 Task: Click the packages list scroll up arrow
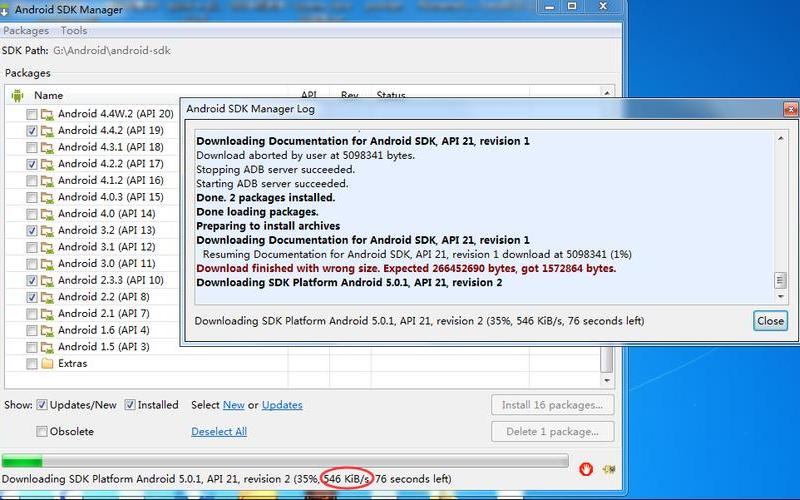(x=607, y=93)
